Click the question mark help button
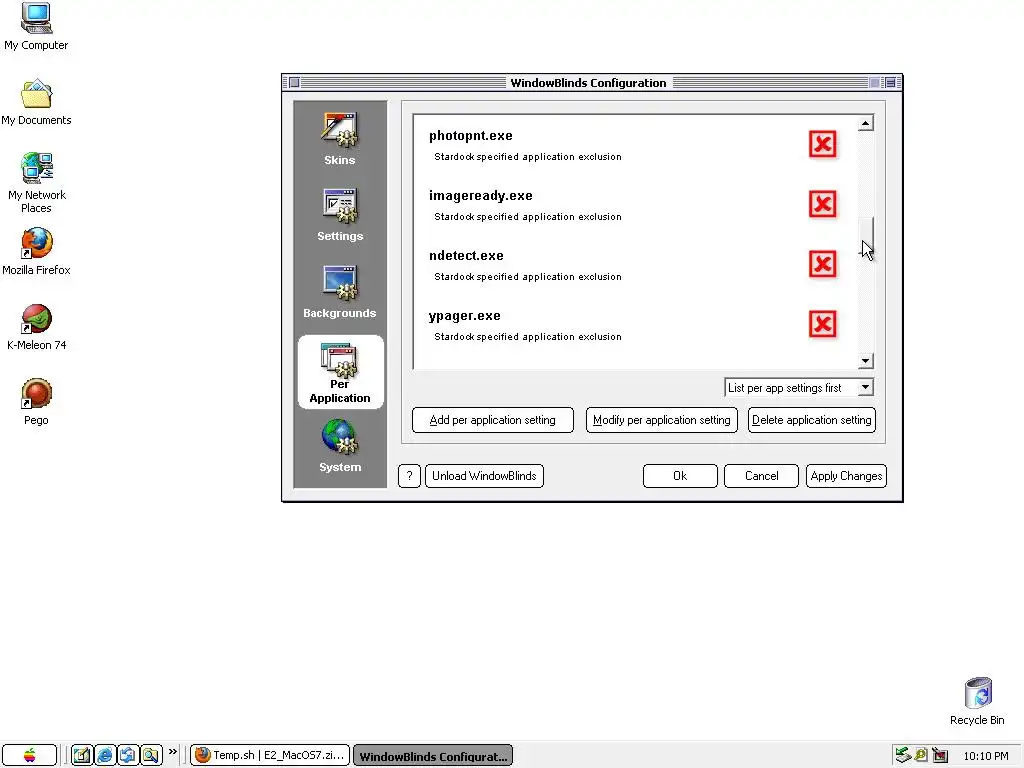This screenshot has width=1024, height=768. click(409, 475)
